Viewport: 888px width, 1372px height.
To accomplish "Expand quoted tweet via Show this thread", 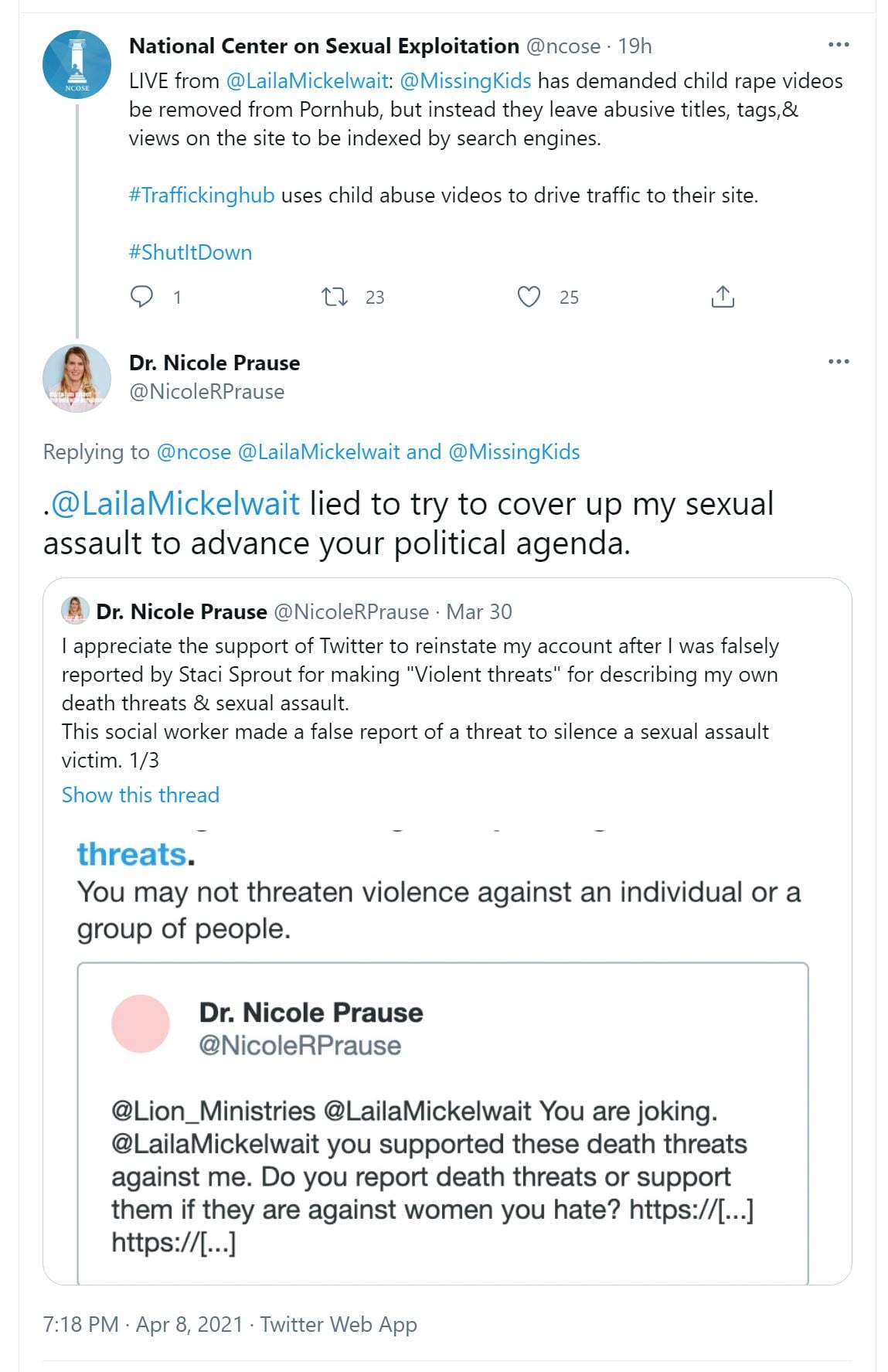I will click(140, 795).
